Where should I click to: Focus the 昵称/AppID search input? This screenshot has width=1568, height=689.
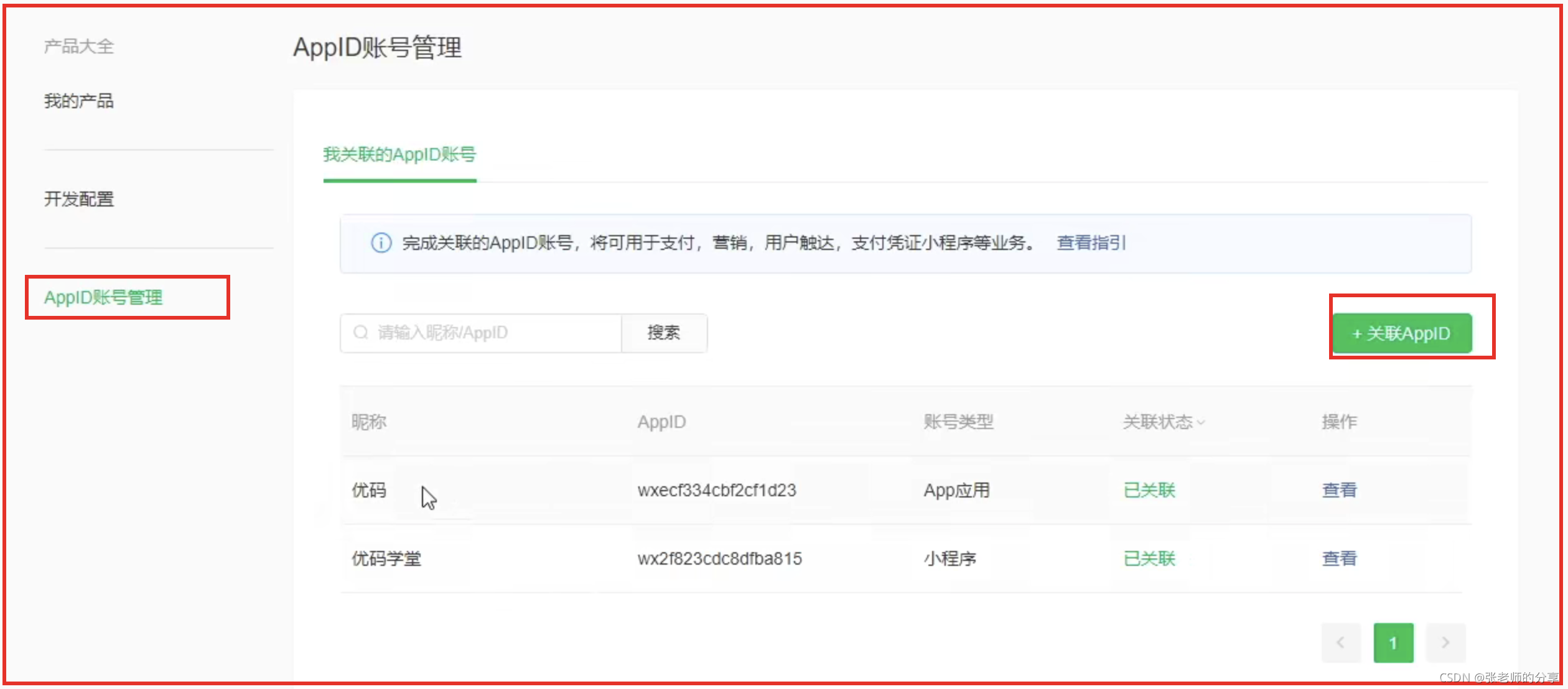point(492,333)
